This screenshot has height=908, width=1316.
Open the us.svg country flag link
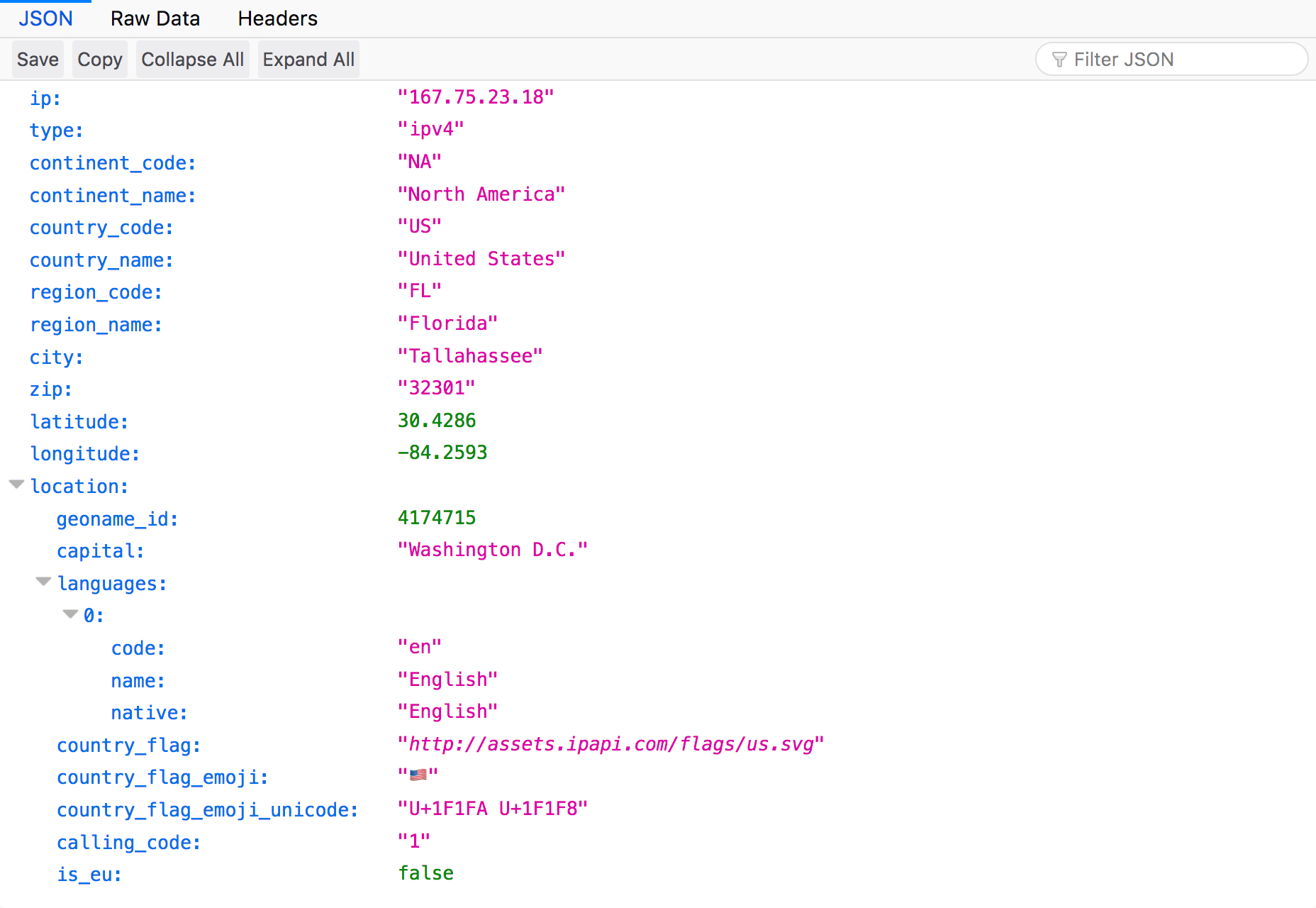click(611, 744)
